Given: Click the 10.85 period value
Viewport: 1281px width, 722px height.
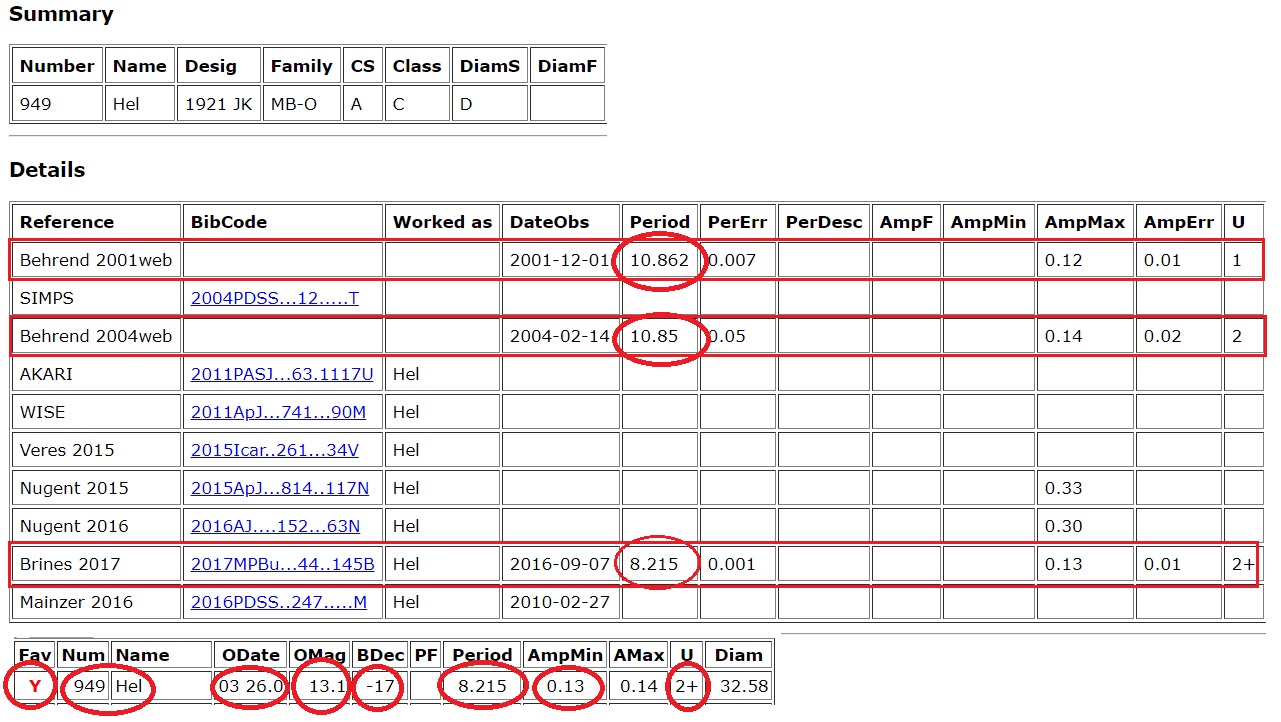Looking at the screenshot, I should click(x=654, y=336).
